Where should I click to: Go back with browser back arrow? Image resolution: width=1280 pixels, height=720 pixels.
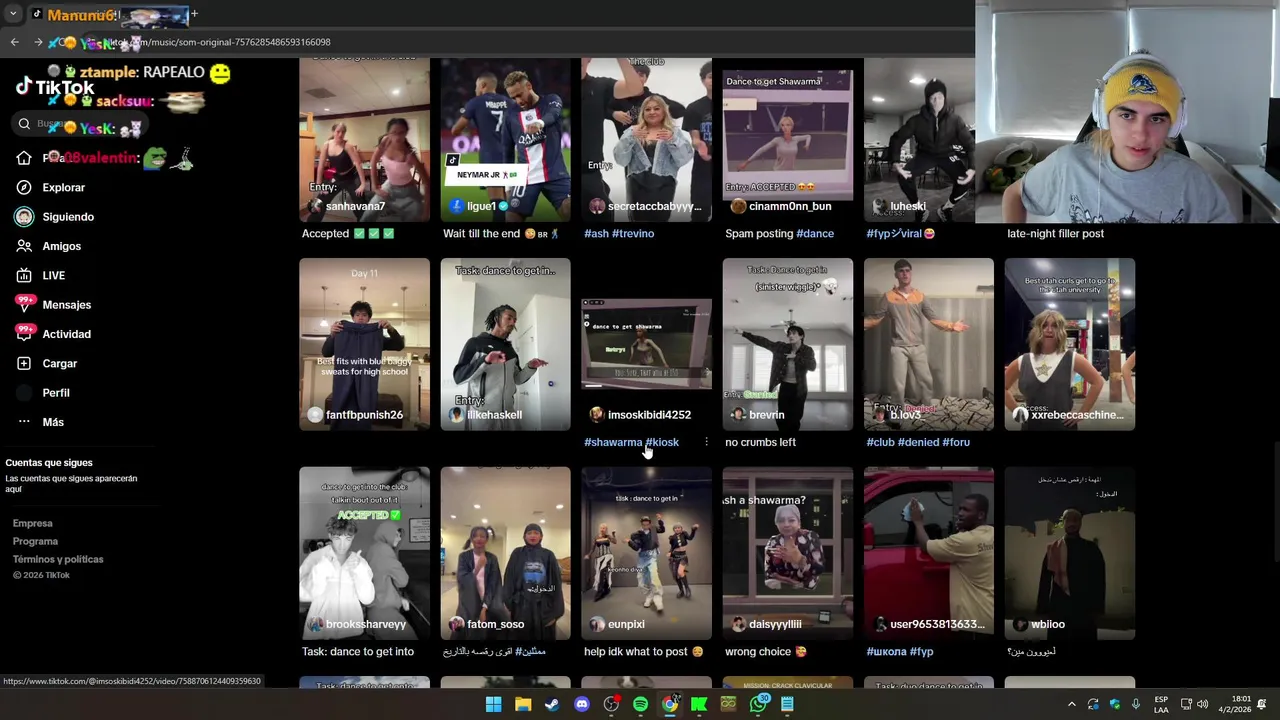(14, 42)
